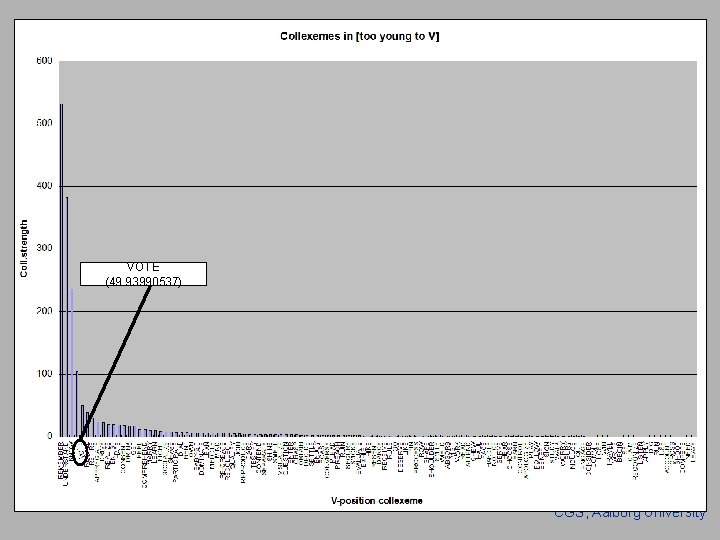Image resolution: width=720 pixels, height=540 pixels.
Task: Click the light-purple third bar
Action: [72, 363]
